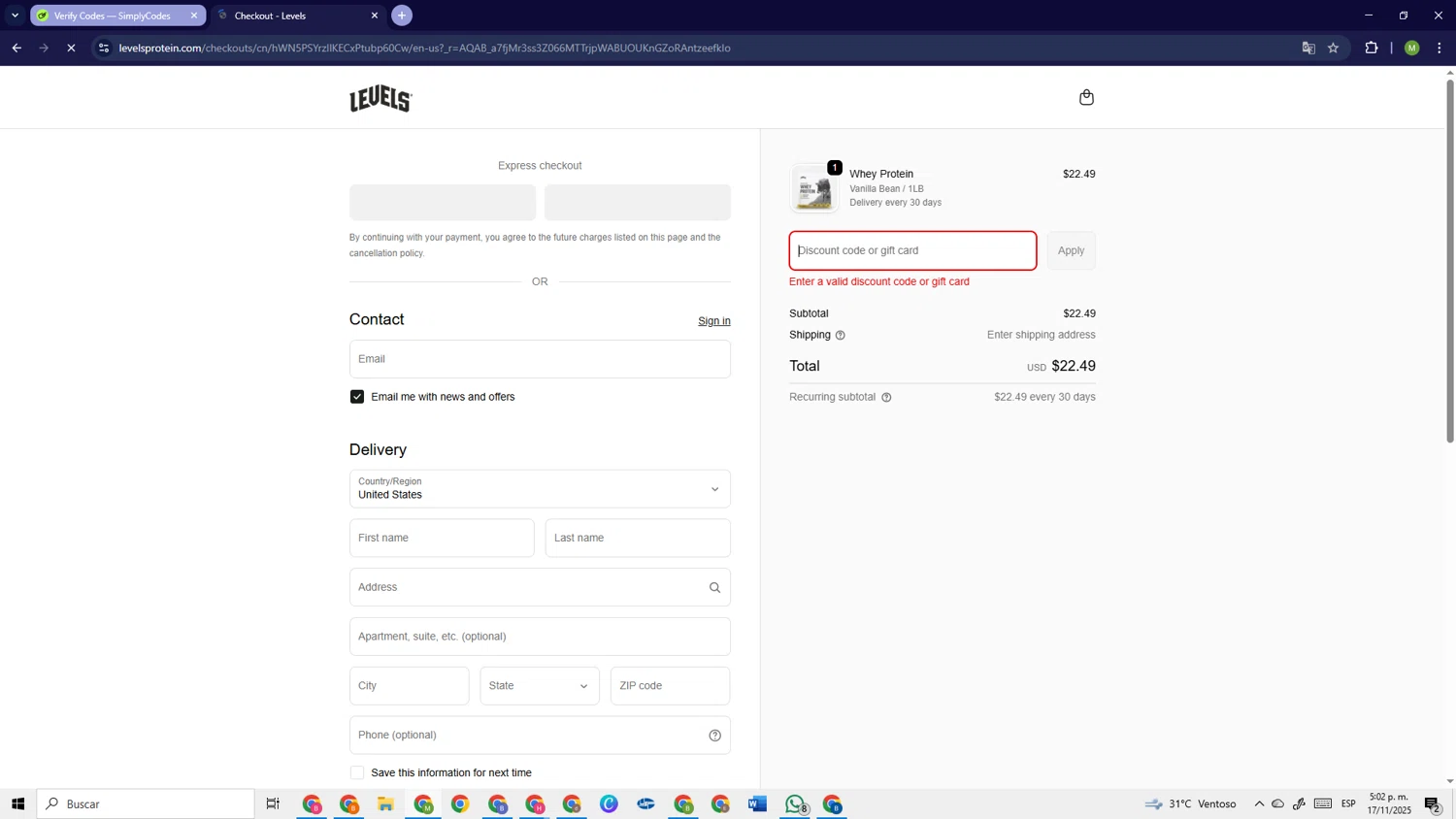Go back with the browser back arrow

[17, 48]
